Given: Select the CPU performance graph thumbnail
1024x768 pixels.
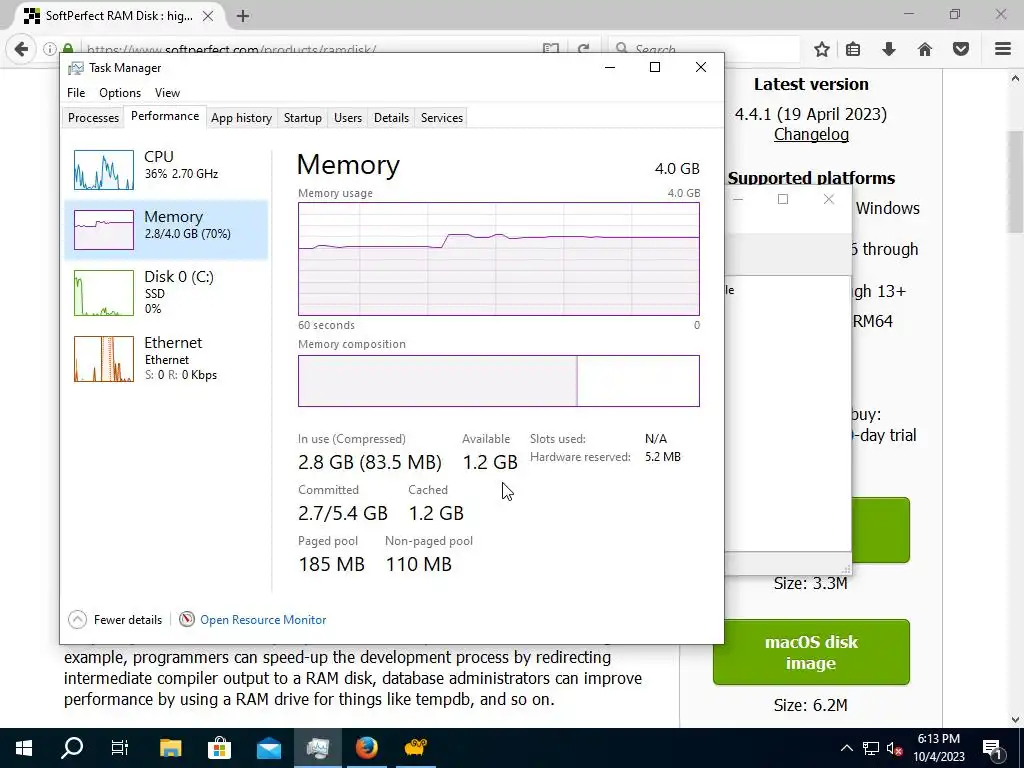Looking at the screenshot, I should [104, 170].
